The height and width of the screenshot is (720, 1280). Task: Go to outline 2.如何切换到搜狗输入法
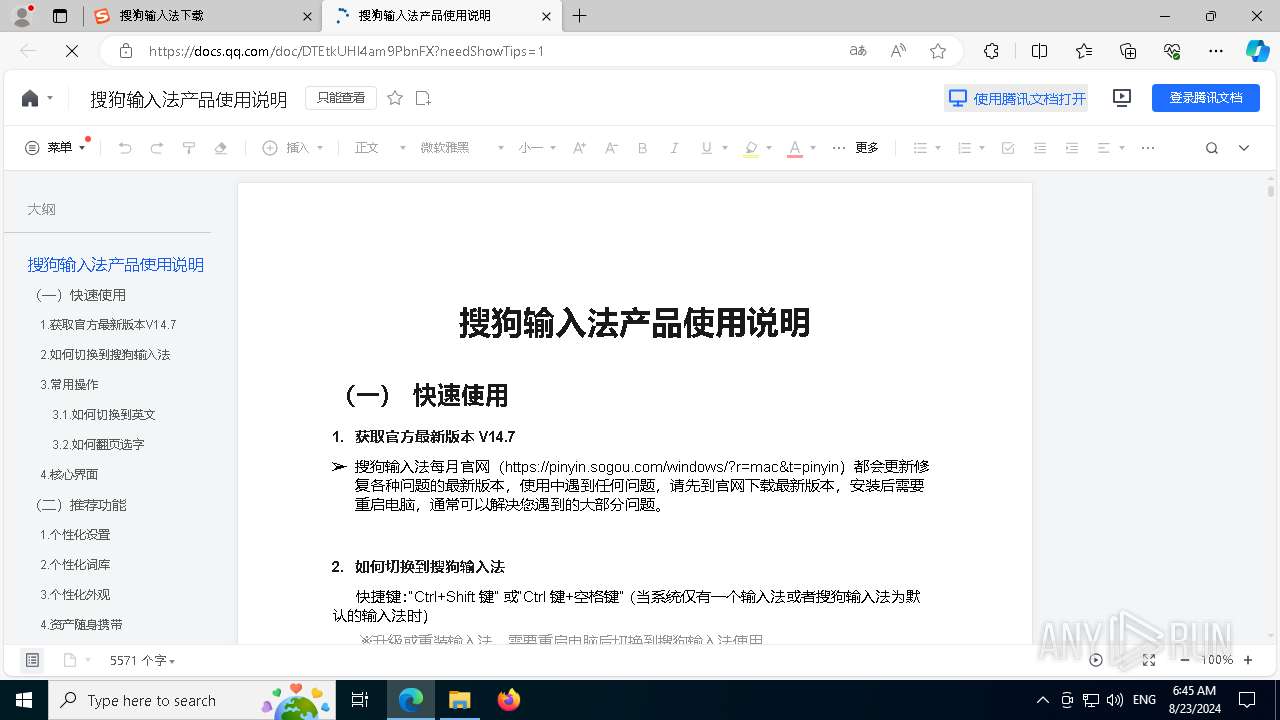[x=105, y=355]
